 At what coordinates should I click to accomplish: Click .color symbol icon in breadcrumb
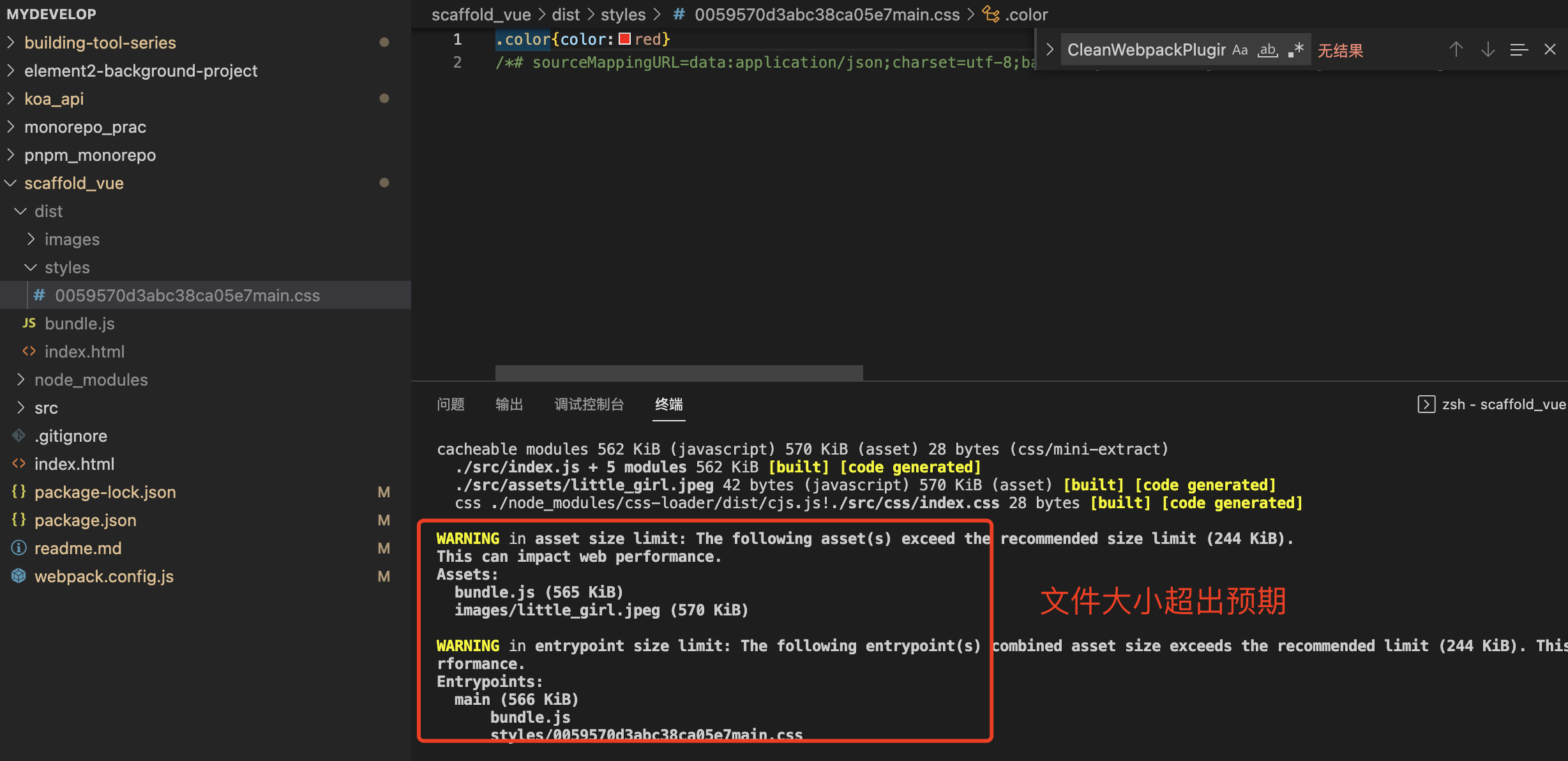[x=990, y=14]
